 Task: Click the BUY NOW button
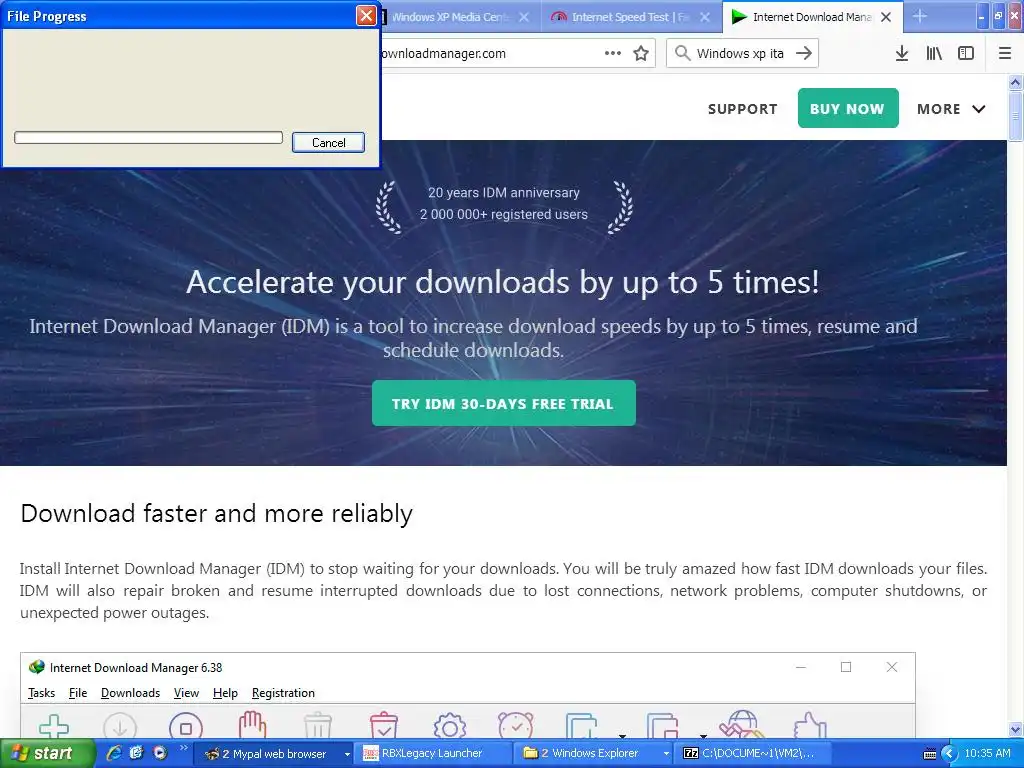848,108
